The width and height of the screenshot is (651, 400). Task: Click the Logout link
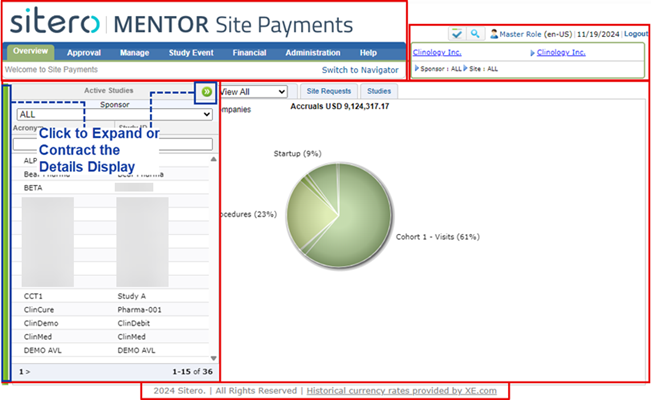pos(636,34)
